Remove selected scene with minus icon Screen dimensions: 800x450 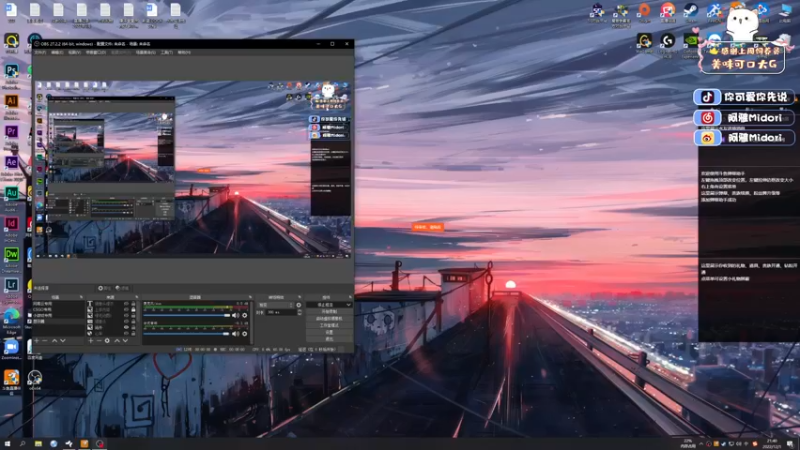[x=44, y=340]
